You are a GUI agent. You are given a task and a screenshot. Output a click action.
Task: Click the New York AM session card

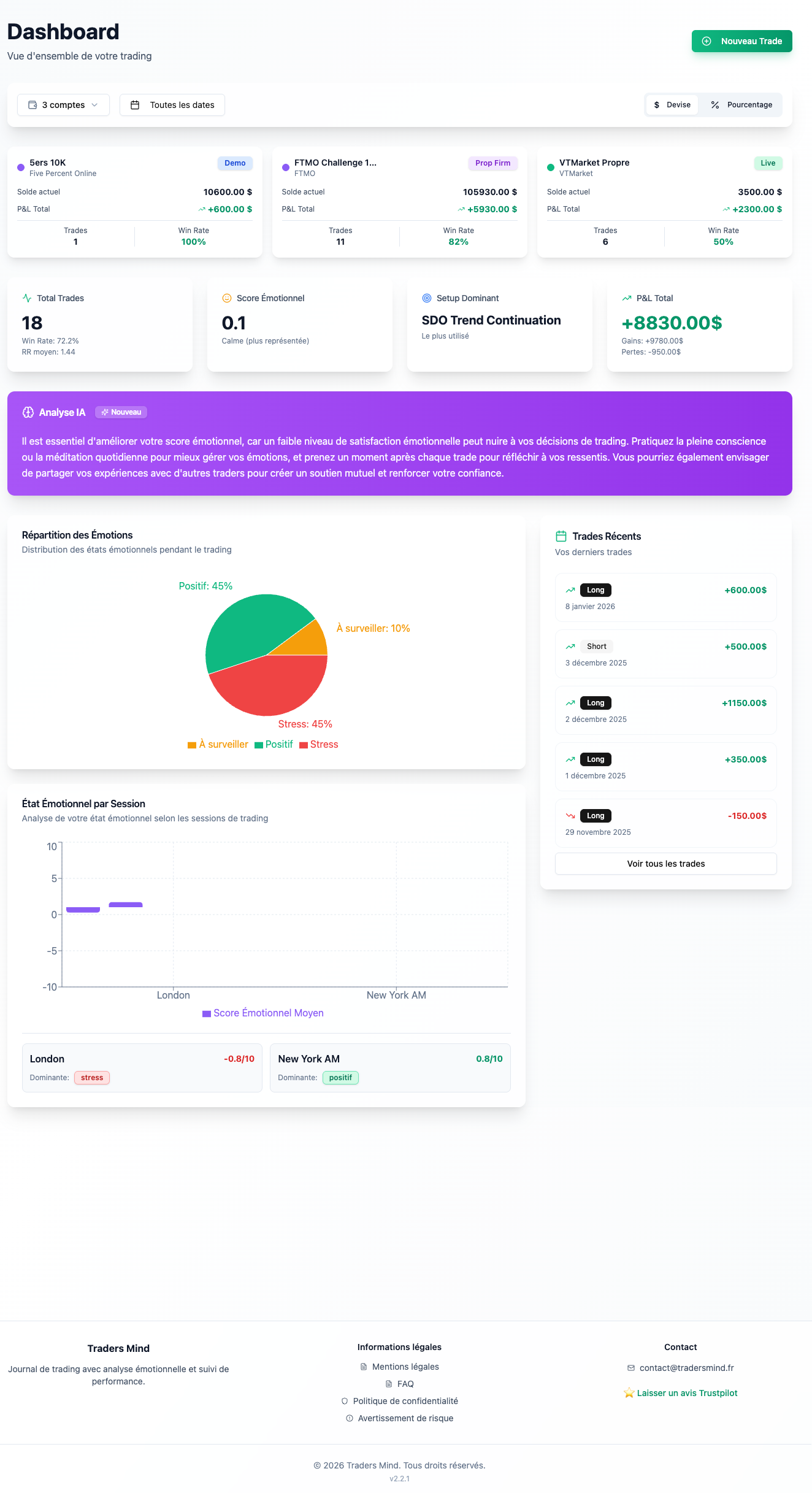(x=390, y=1068)
